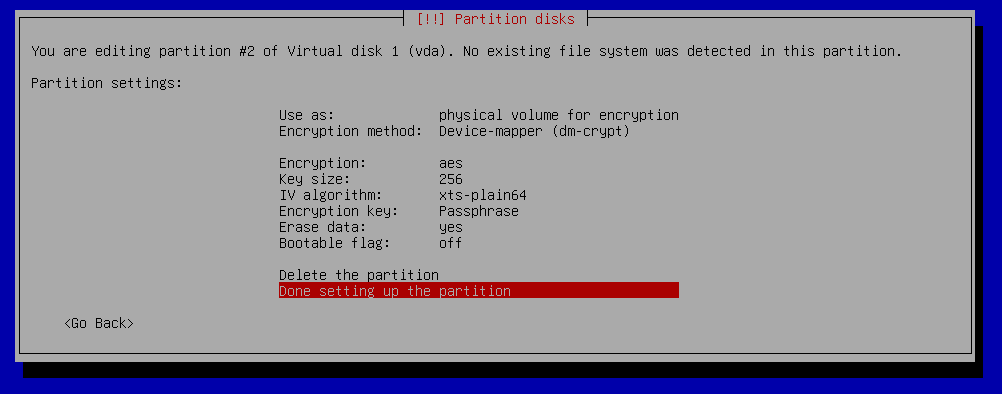Select the "Key size:" option
Screen dimensions: 1002x394
[314, 179]
